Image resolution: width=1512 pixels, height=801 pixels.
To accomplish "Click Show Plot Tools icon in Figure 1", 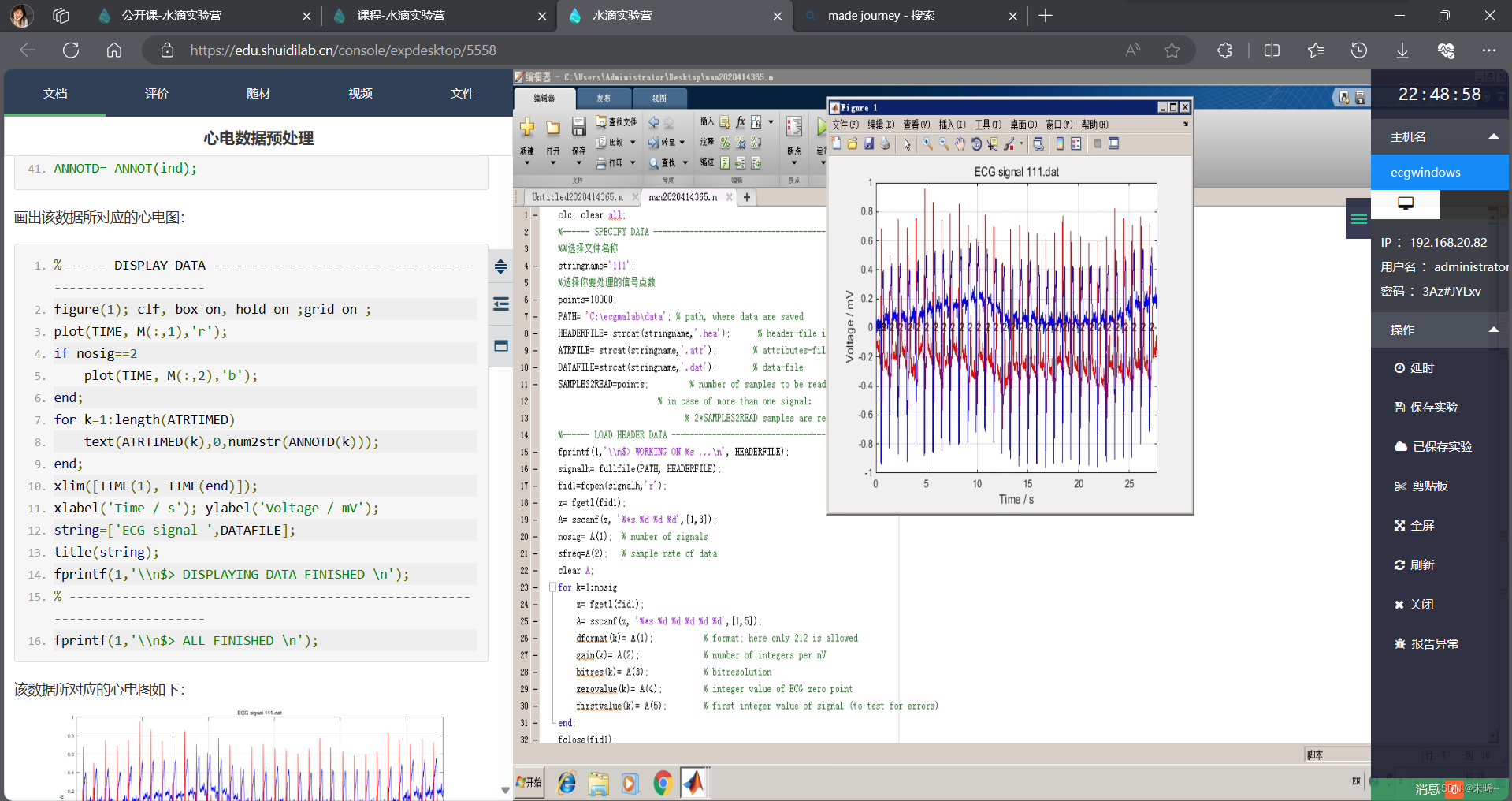I will coord(1113,143).
